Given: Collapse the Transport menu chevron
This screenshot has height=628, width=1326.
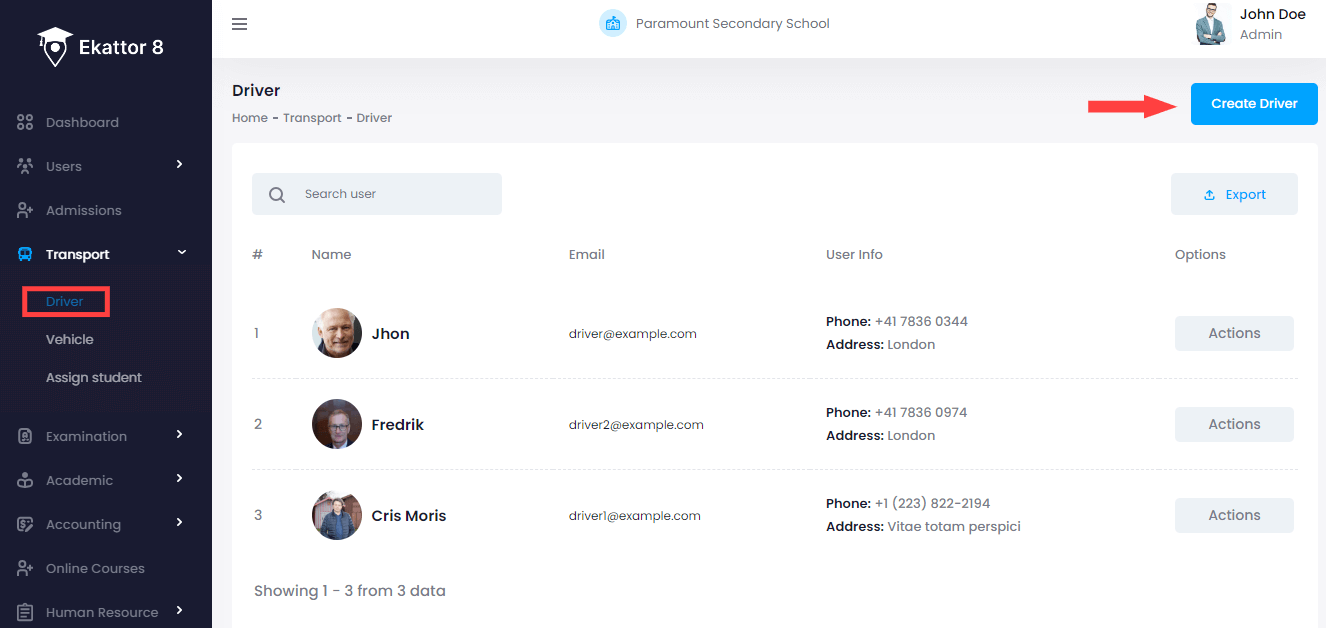Looking at the screenshot, I should [x=181, y=253].
